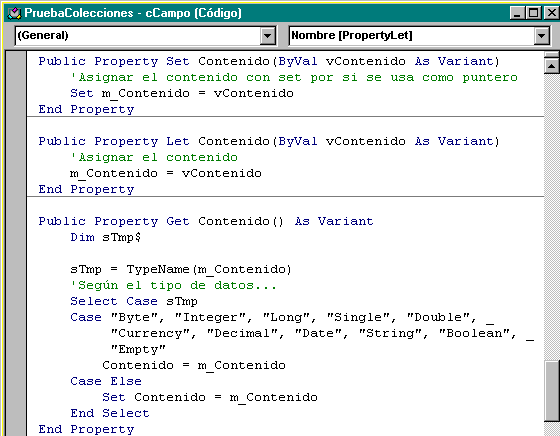
Task: Click the code window icon in title bar
Action: point(15,14)
